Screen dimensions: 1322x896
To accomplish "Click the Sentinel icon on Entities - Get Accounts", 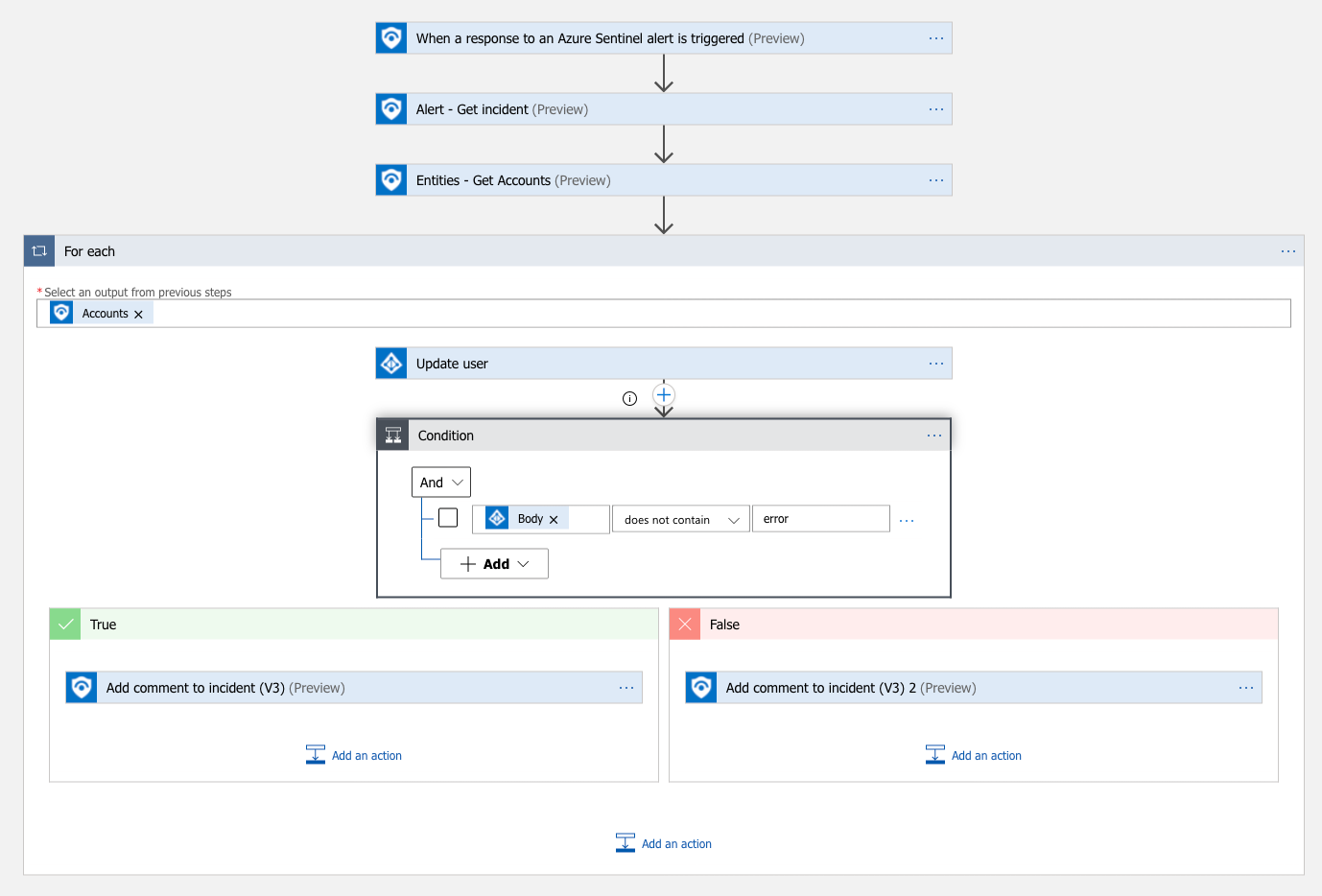I will (391, 180).
